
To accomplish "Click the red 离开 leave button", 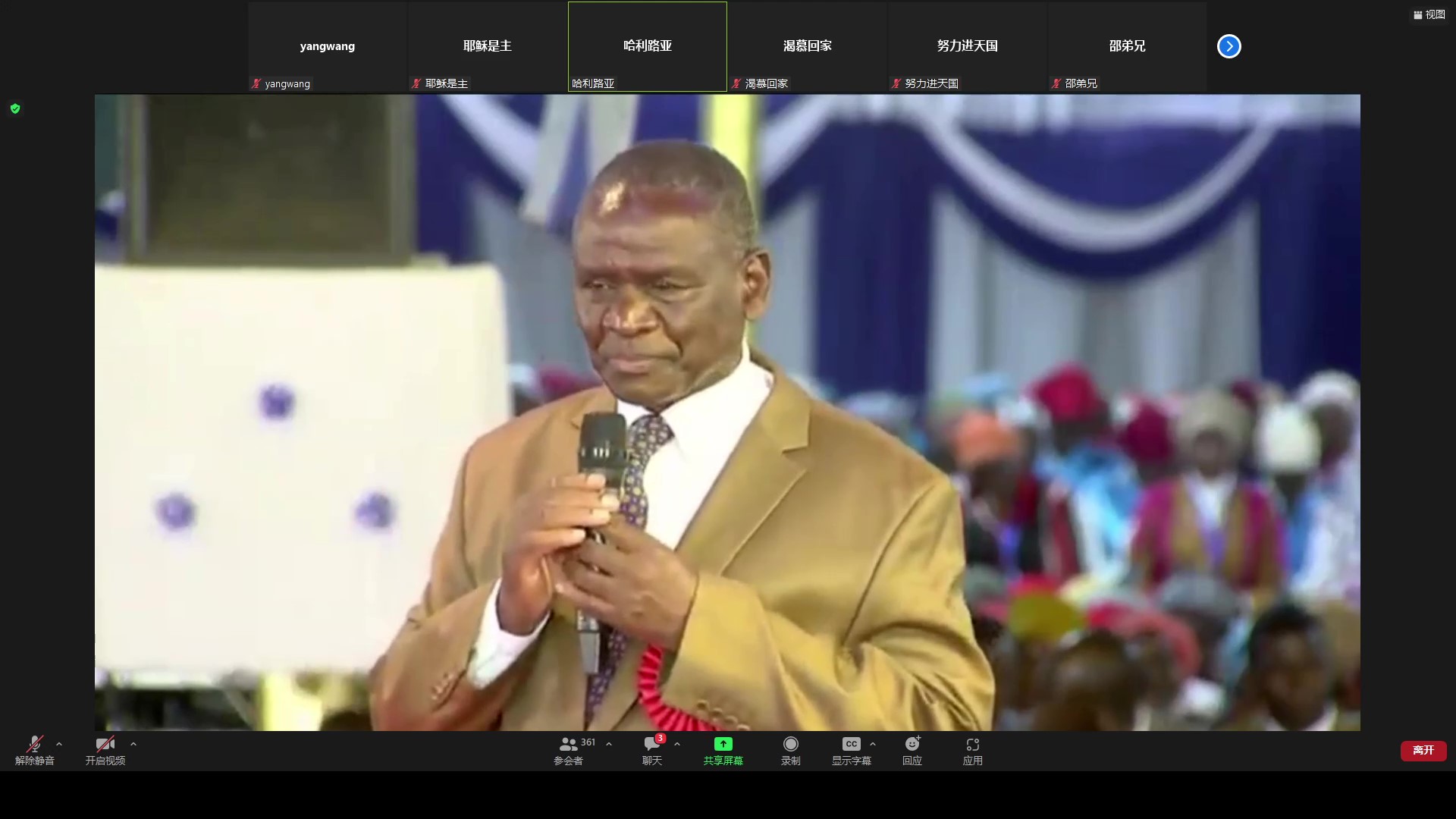I will (1423, 750).
